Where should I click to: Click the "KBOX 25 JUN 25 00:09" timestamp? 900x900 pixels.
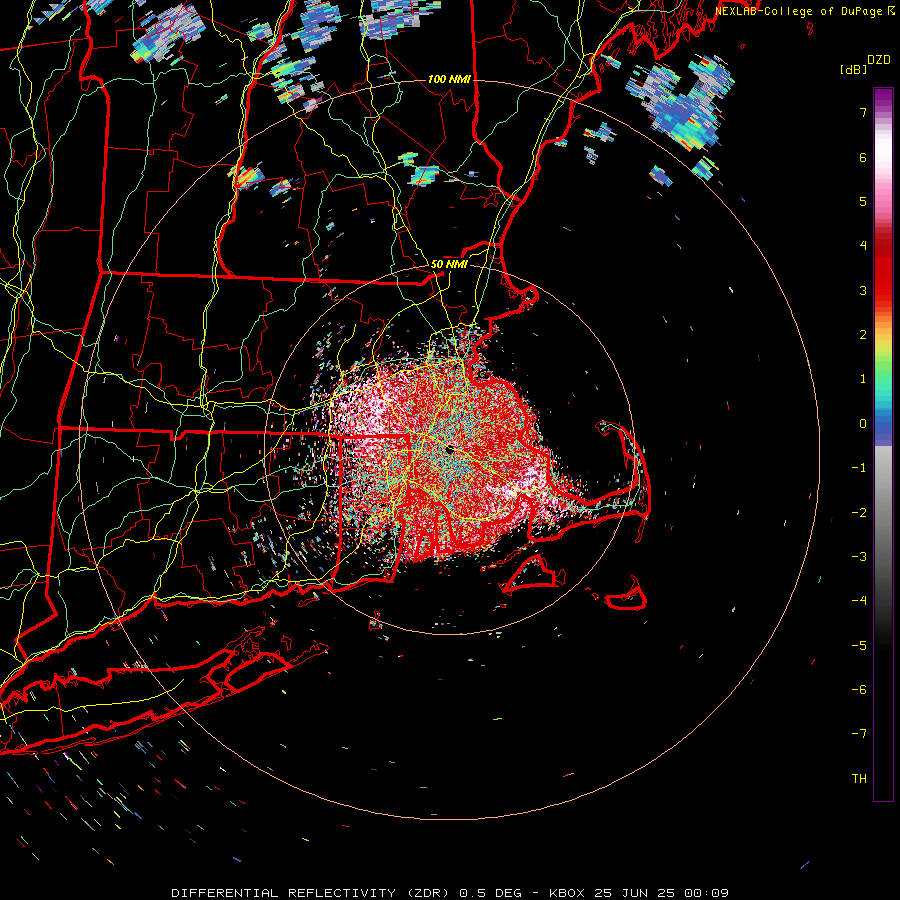(639, 893)
